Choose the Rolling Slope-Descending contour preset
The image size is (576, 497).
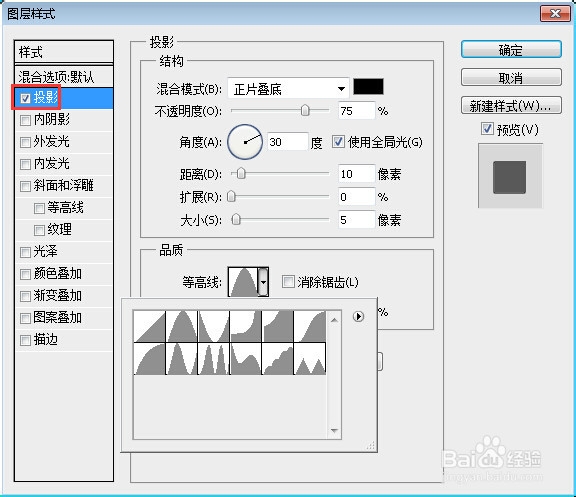(x=245, y=359)
